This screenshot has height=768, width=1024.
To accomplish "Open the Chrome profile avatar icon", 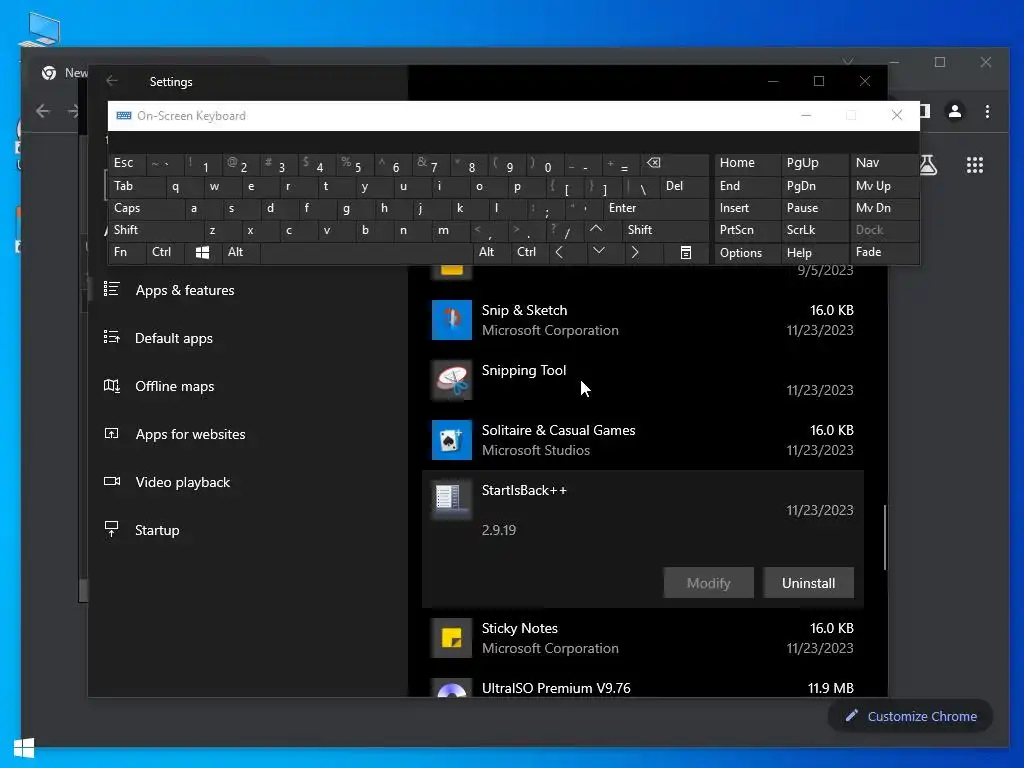I will 955,112.
